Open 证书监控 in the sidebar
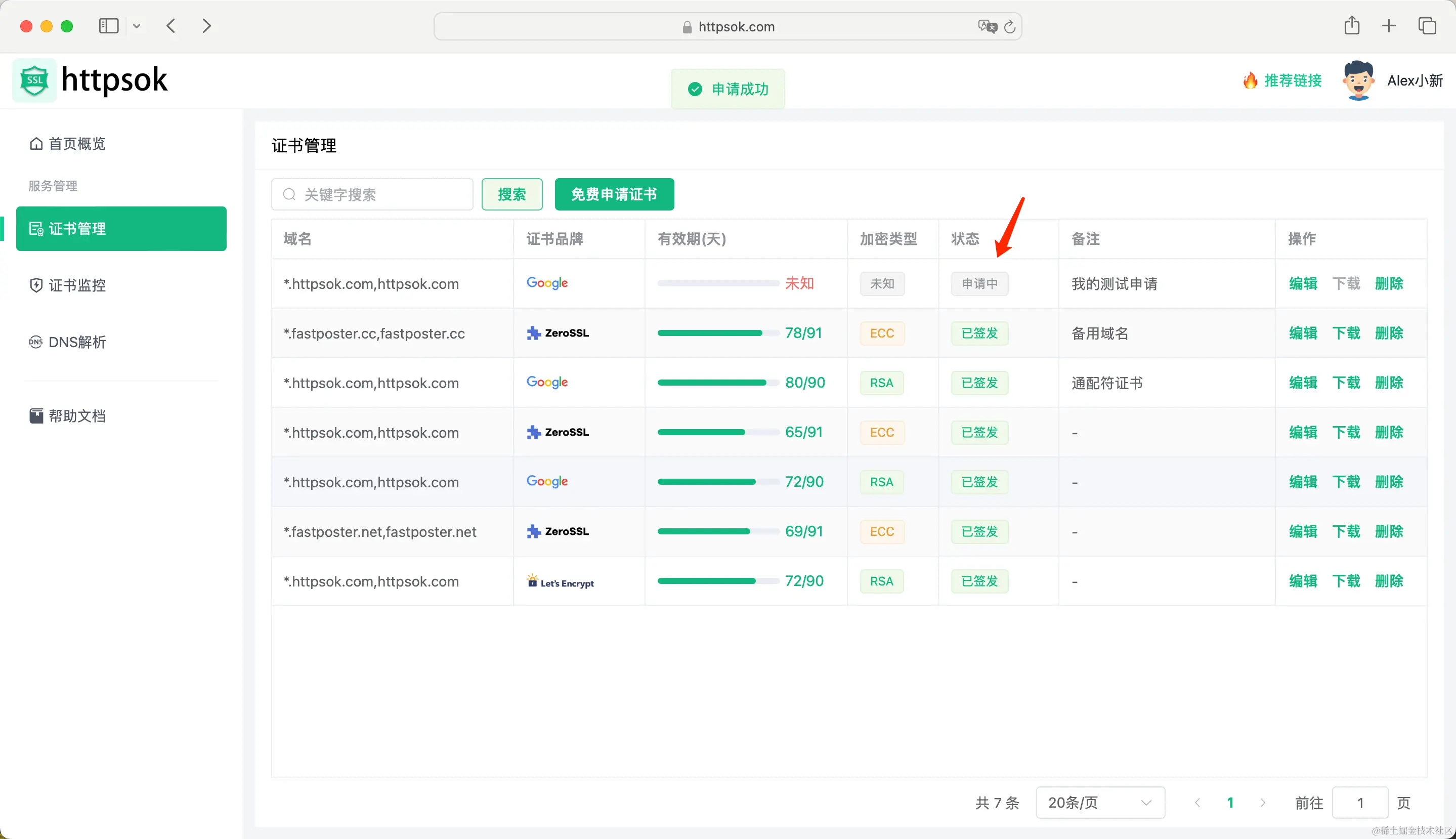The width and height of the screenshot is (1456, 839). point(76,285)
